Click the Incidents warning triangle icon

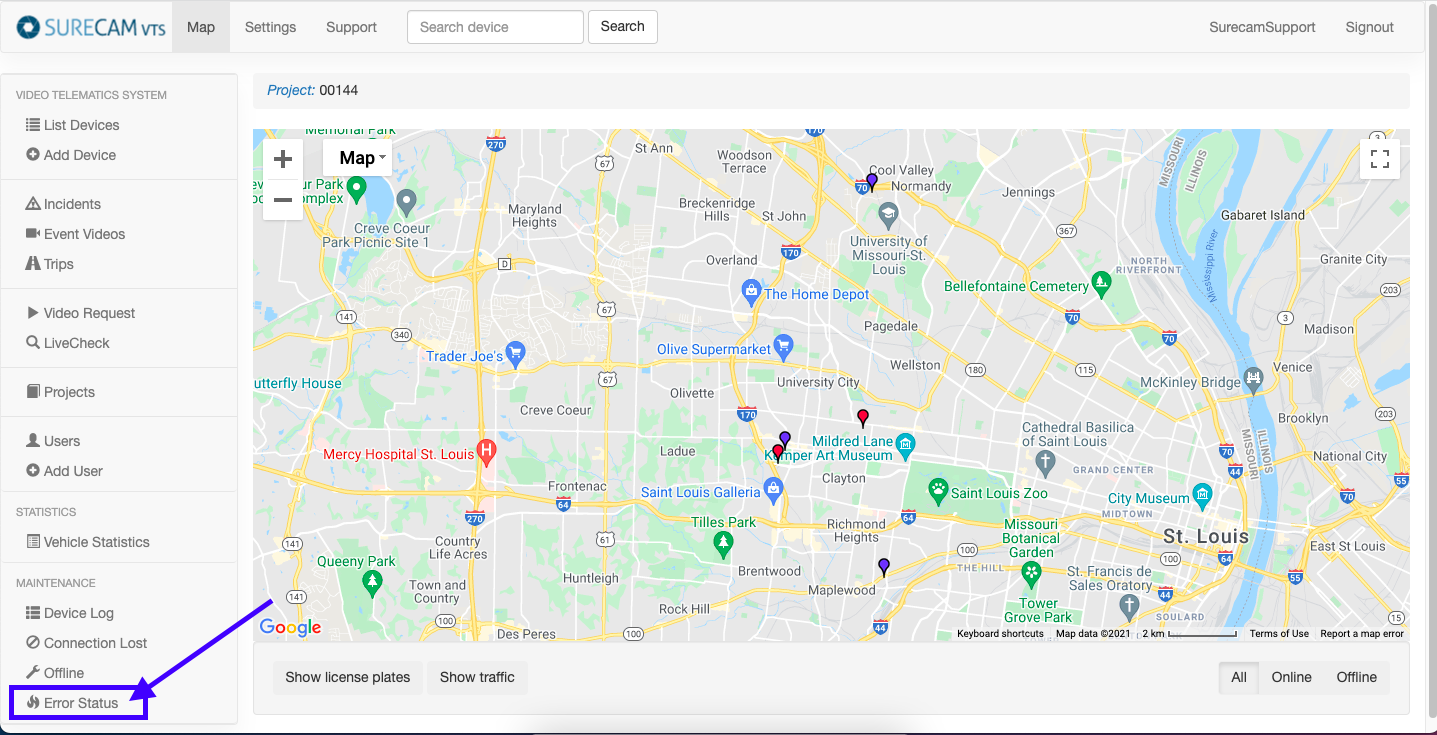[33, 204]
